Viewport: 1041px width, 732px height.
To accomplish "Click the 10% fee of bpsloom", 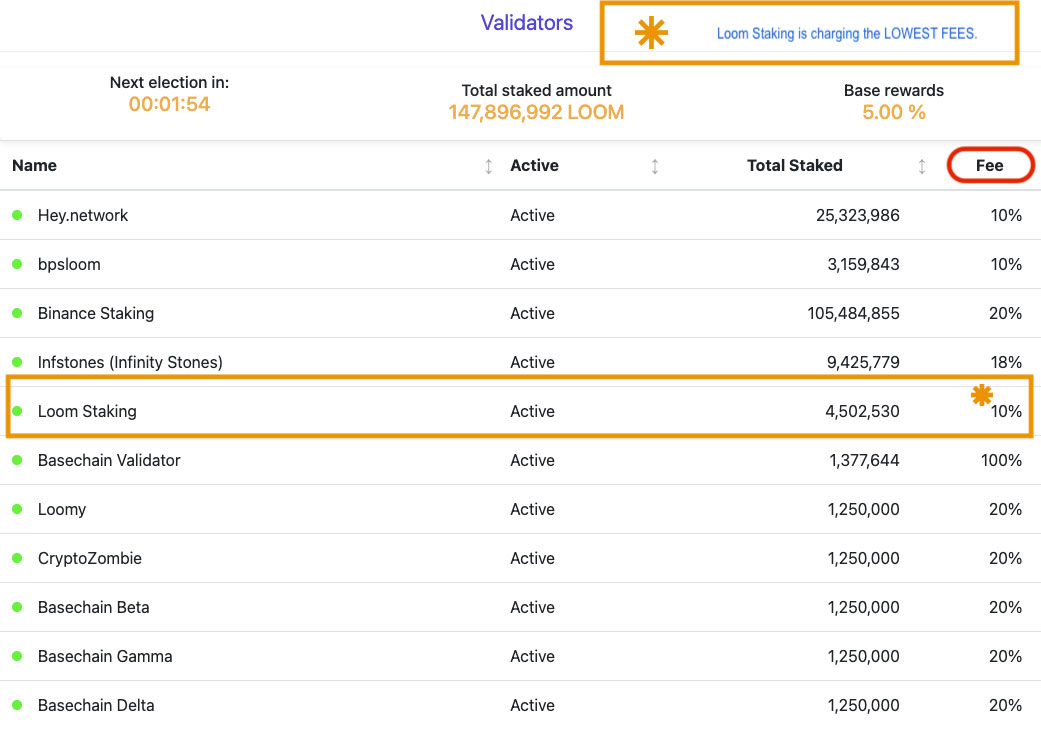I will 1006,264.
